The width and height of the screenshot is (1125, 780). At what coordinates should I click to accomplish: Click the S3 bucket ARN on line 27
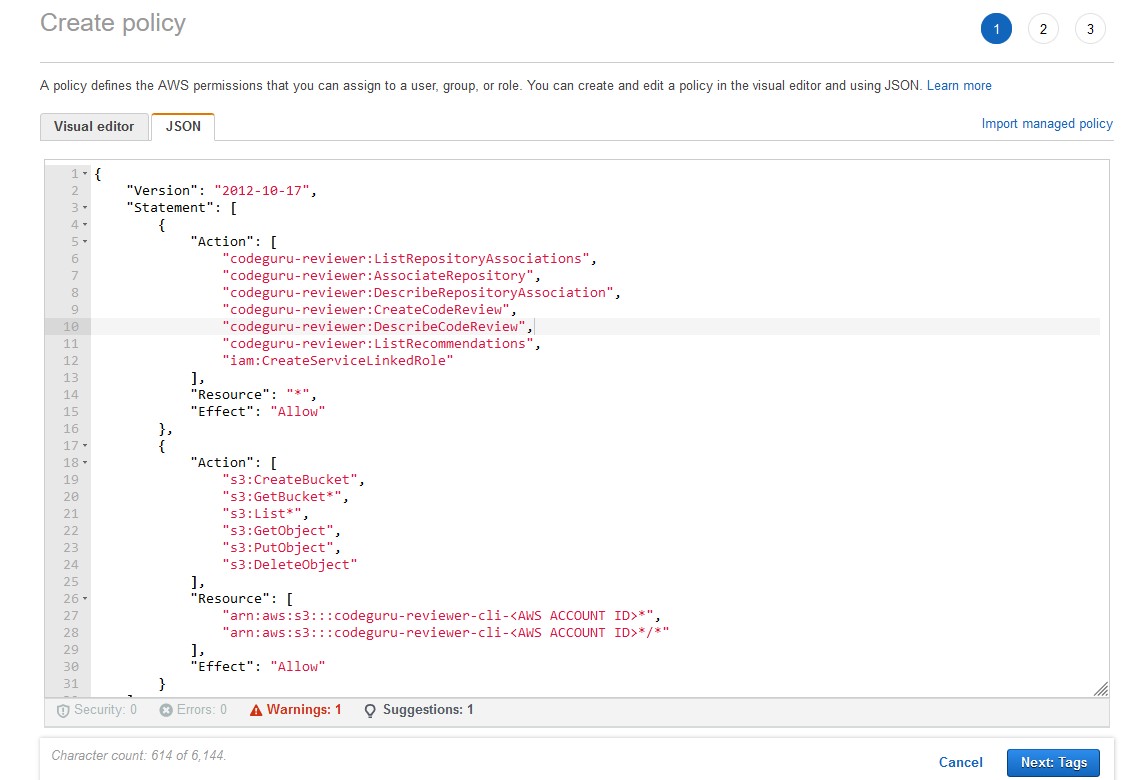[438, 616]
